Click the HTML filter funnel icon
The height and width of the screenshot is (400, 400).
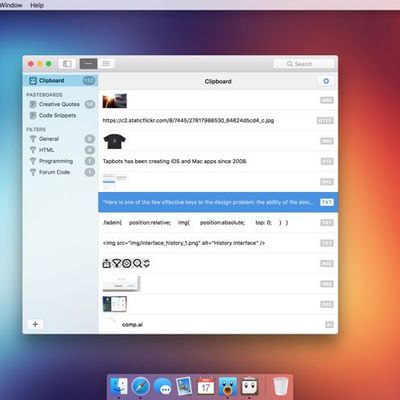[33, 150]
